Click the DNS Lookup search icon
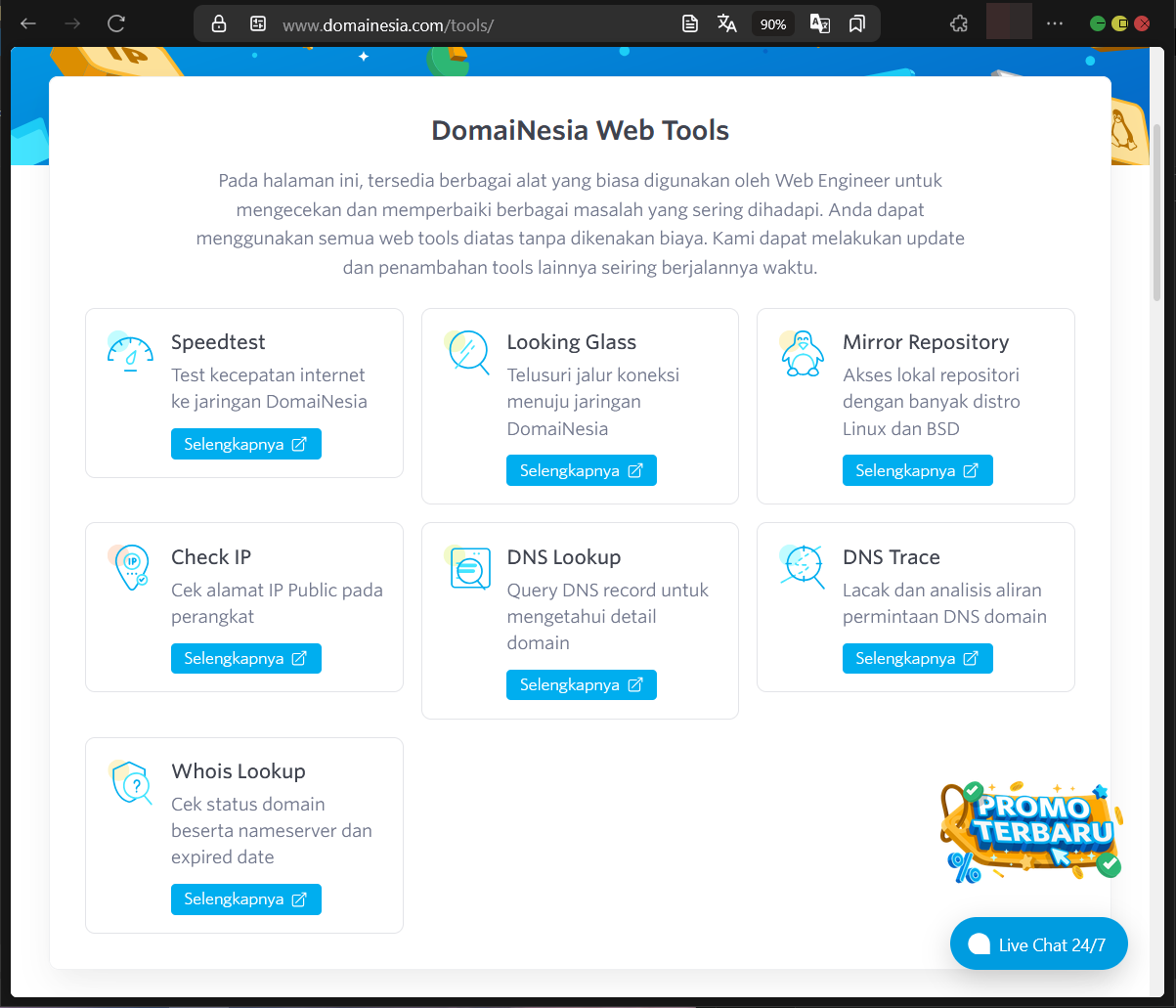The width and height of the screenshot is (1176, 1008). coord(467,568)
